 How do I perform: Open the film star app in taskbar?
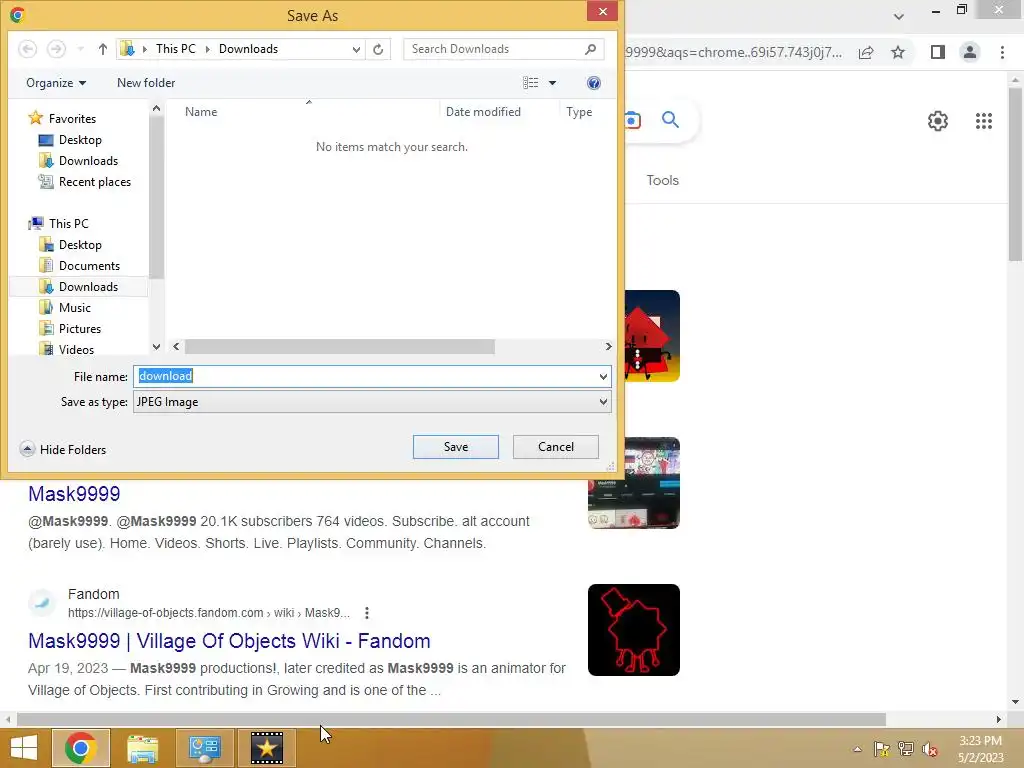(x=266, y=748)
